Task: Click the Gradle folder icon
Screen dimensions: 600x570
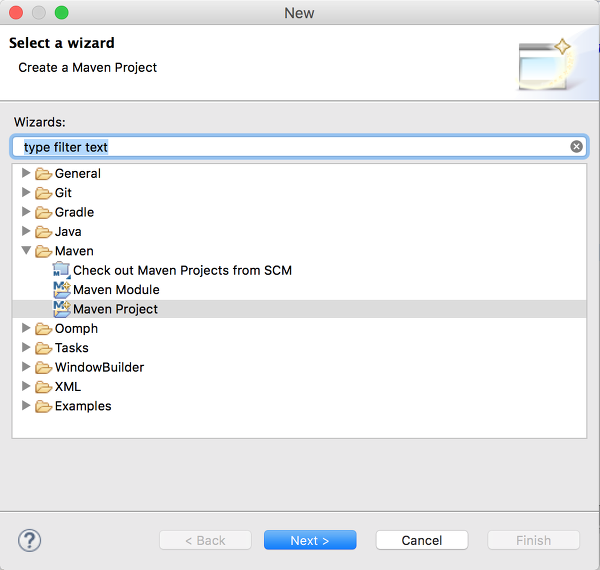Action: [43, 212]
